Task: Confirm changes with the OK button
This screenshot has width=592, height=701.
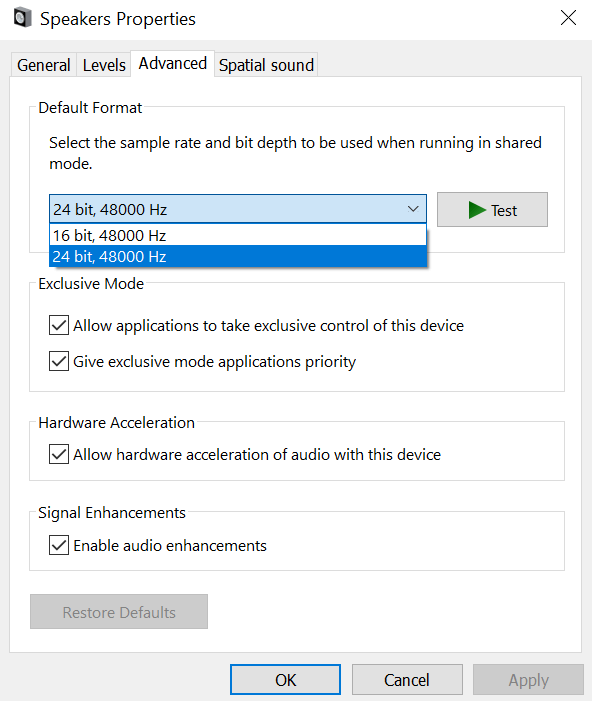Action: (285, 680)
